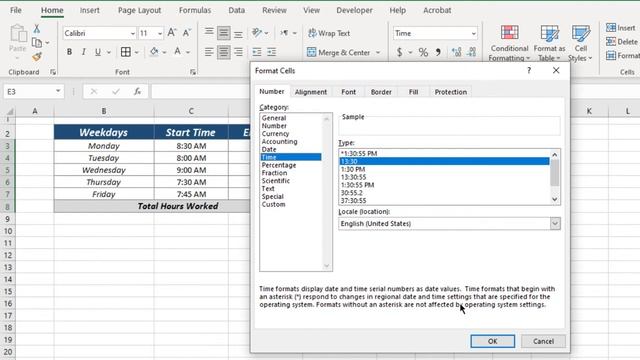Select cell with Monday

(104, 146)
